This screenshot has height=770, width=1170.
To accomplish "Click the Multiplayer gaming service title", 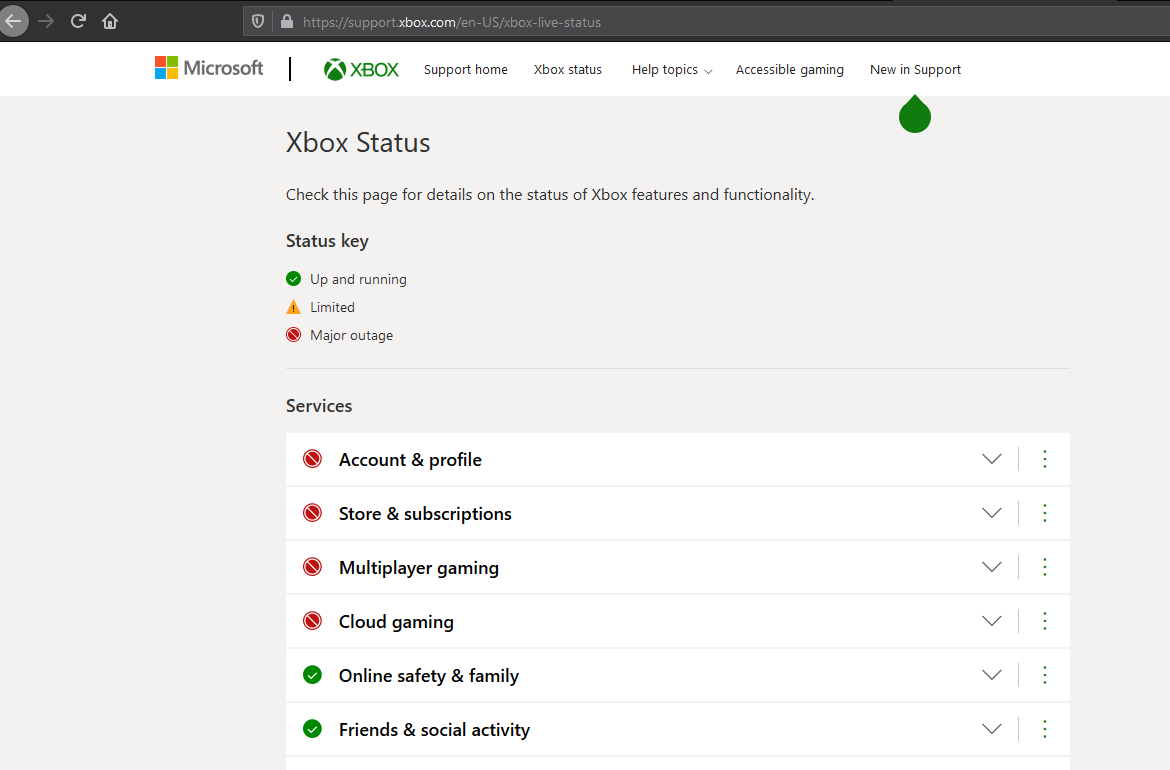I will 419,568.
